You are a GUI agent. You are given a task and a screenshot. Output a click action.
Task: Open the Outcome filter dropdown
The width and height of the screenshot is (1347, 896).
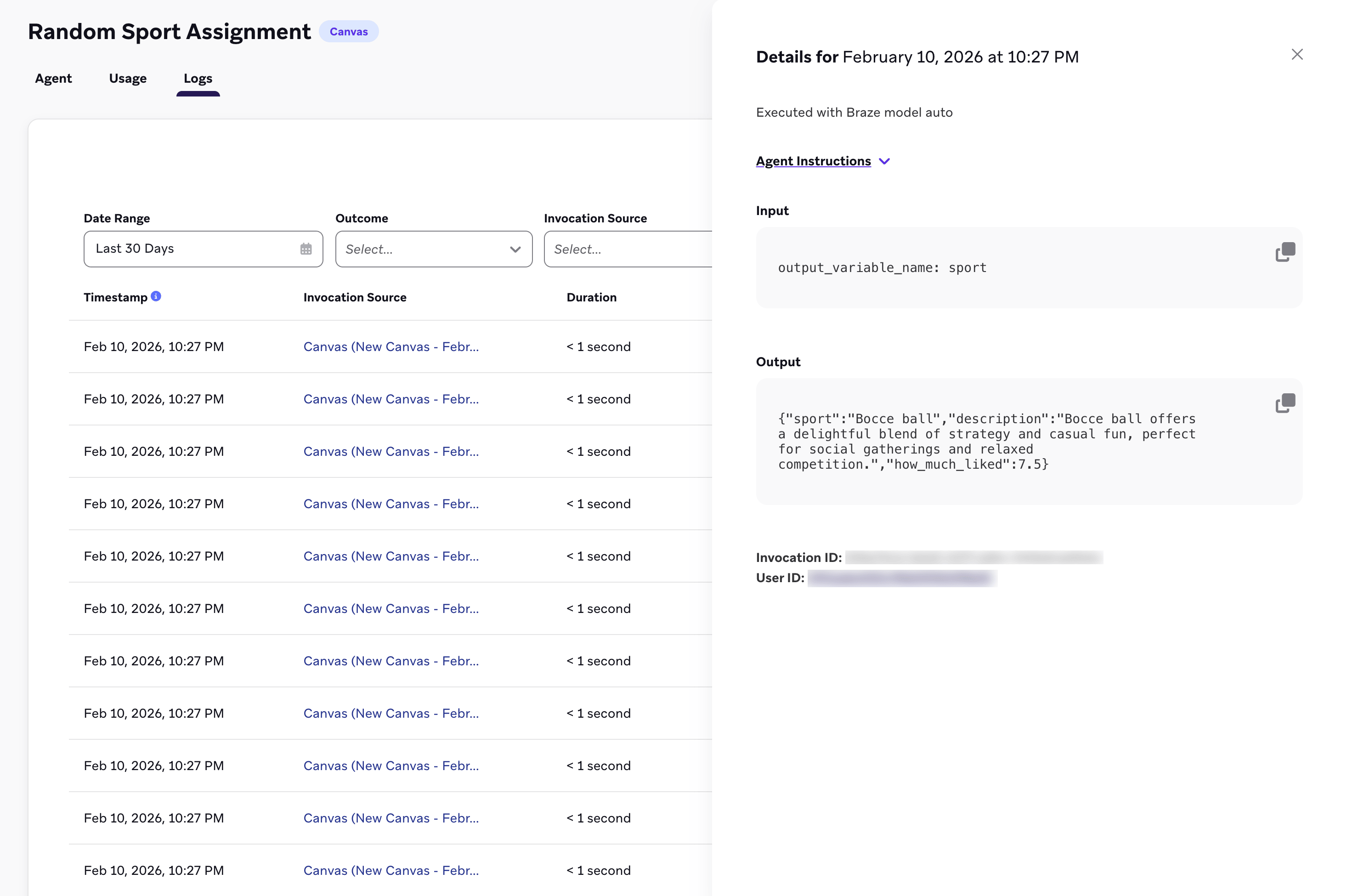[x=434, y=249]
